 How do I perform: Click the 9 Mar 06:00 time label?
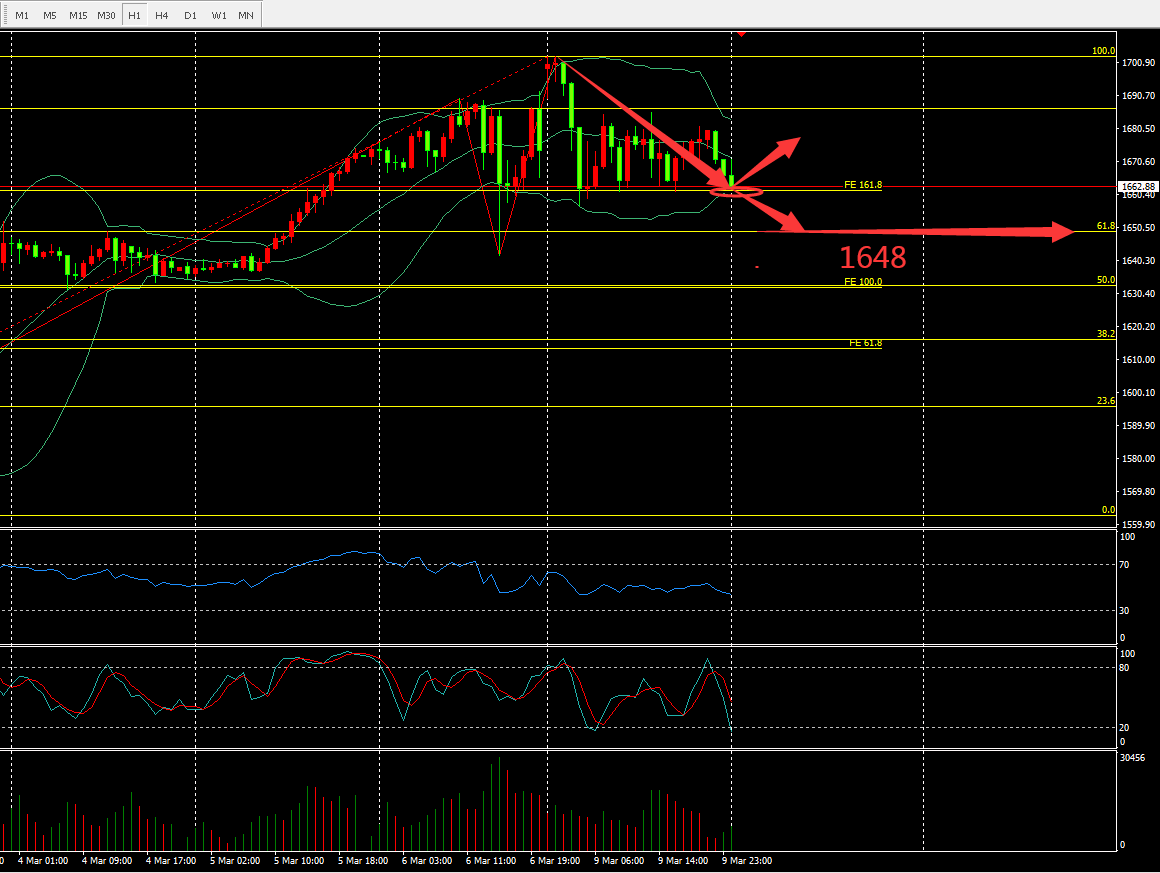(619, 860)
